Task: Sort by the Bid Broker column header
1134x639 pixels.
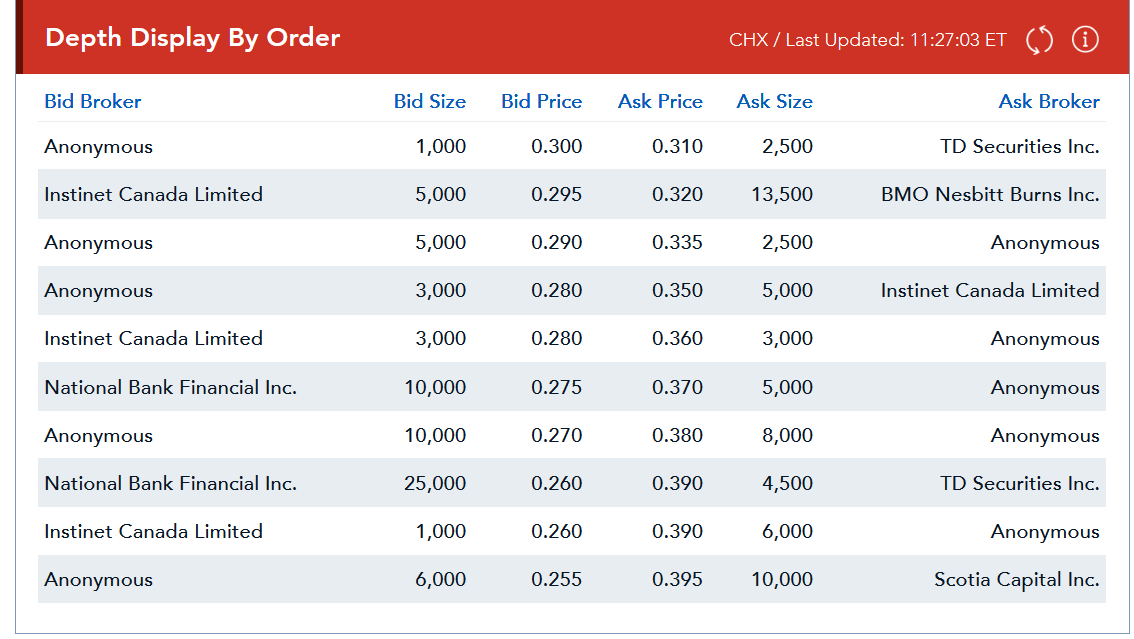Action: point(93,101)
